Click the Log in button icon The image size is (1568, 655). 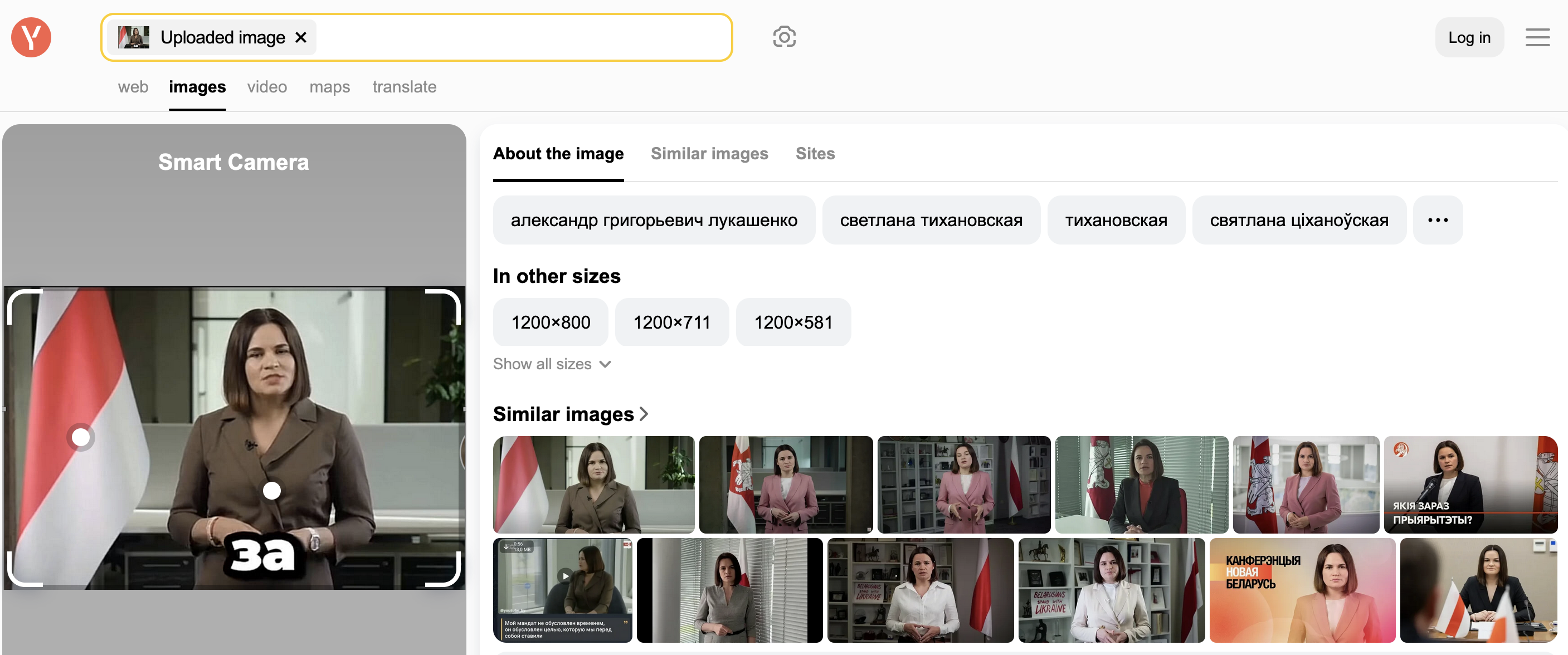point(1469,37)
